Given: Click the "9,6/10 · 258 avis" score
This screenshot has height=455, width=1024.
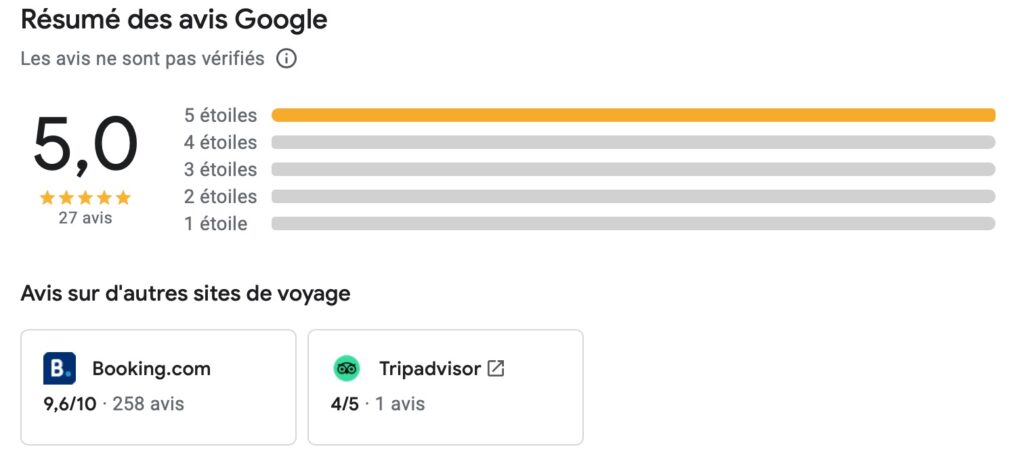Looking at the screenshot, I should (x=114, y=405).
